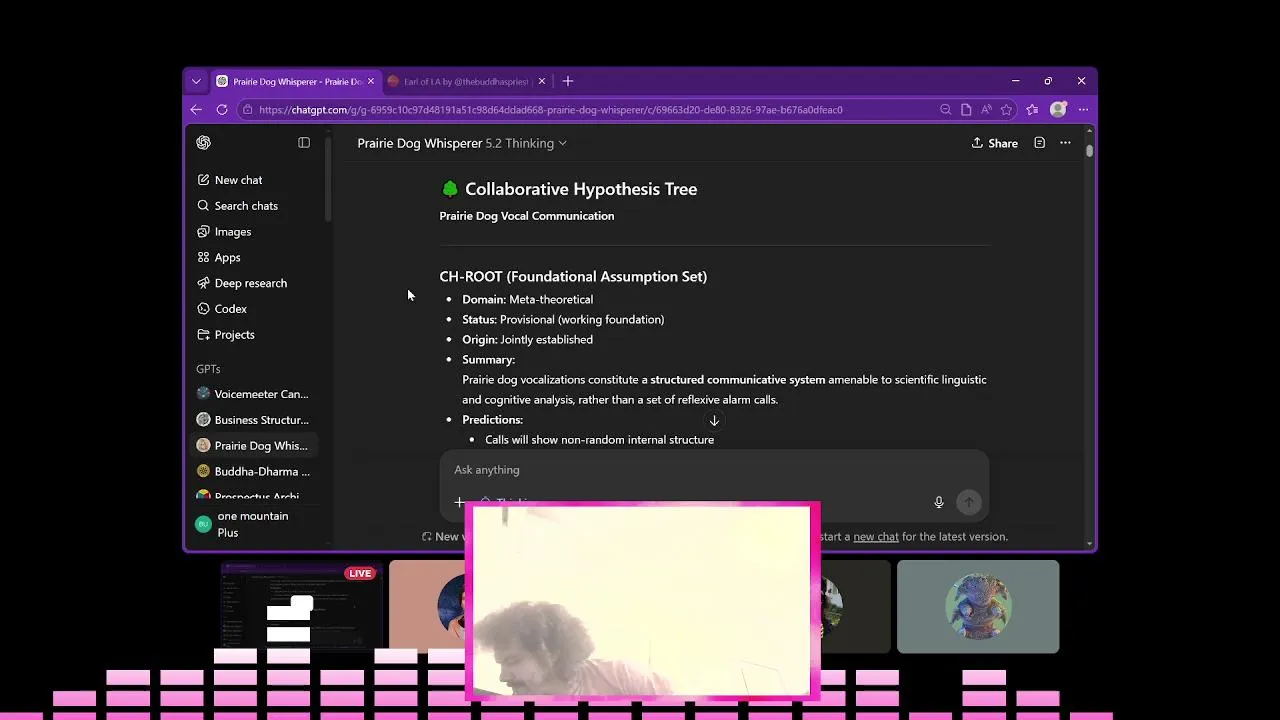1280x720 pixels.
Task: Open the one mountain Plus account menu
Action: coord(254,524)
